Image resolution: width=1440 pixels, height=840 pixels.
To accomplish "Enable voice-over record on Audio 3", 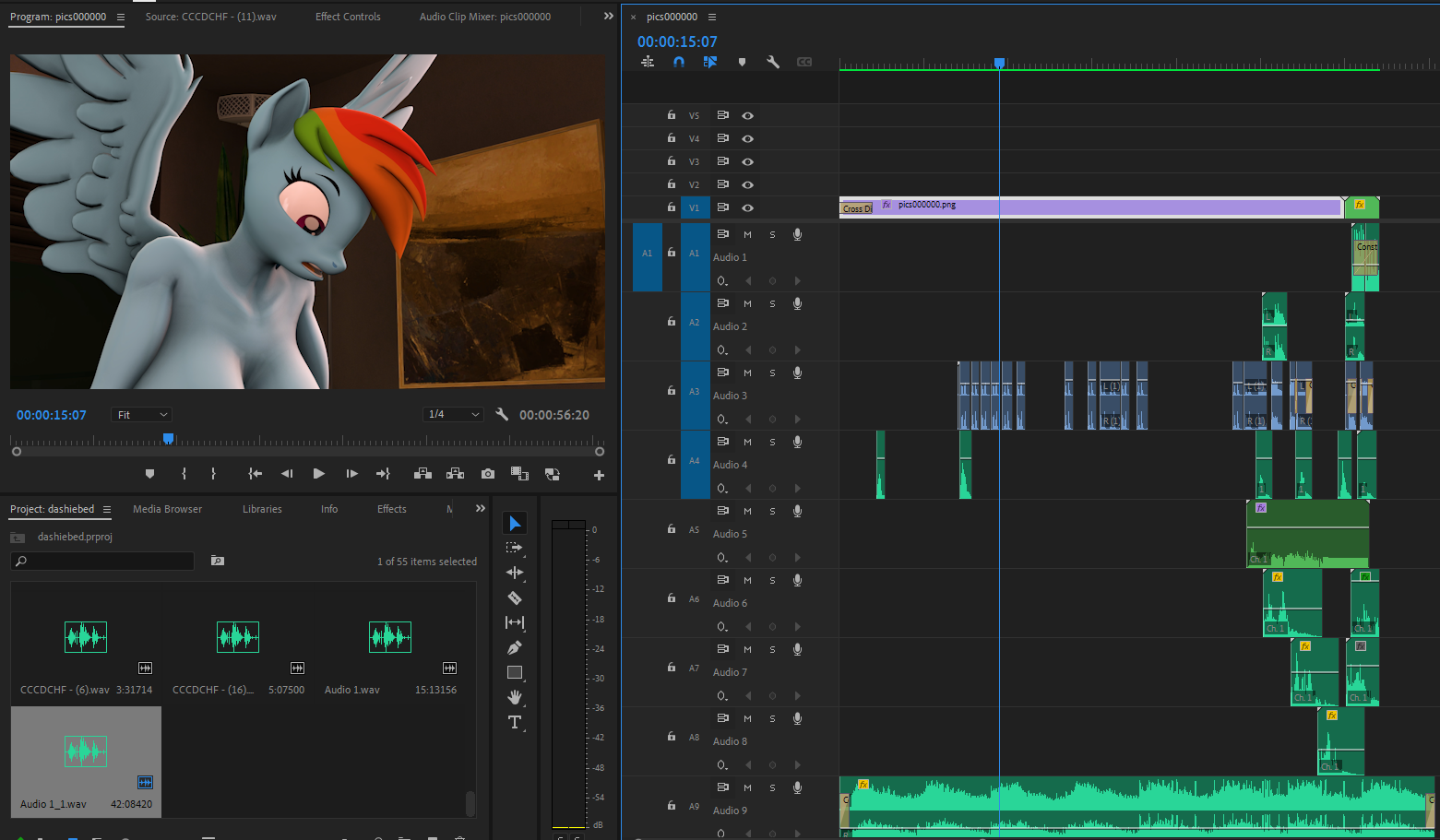I will click(797, 373).
